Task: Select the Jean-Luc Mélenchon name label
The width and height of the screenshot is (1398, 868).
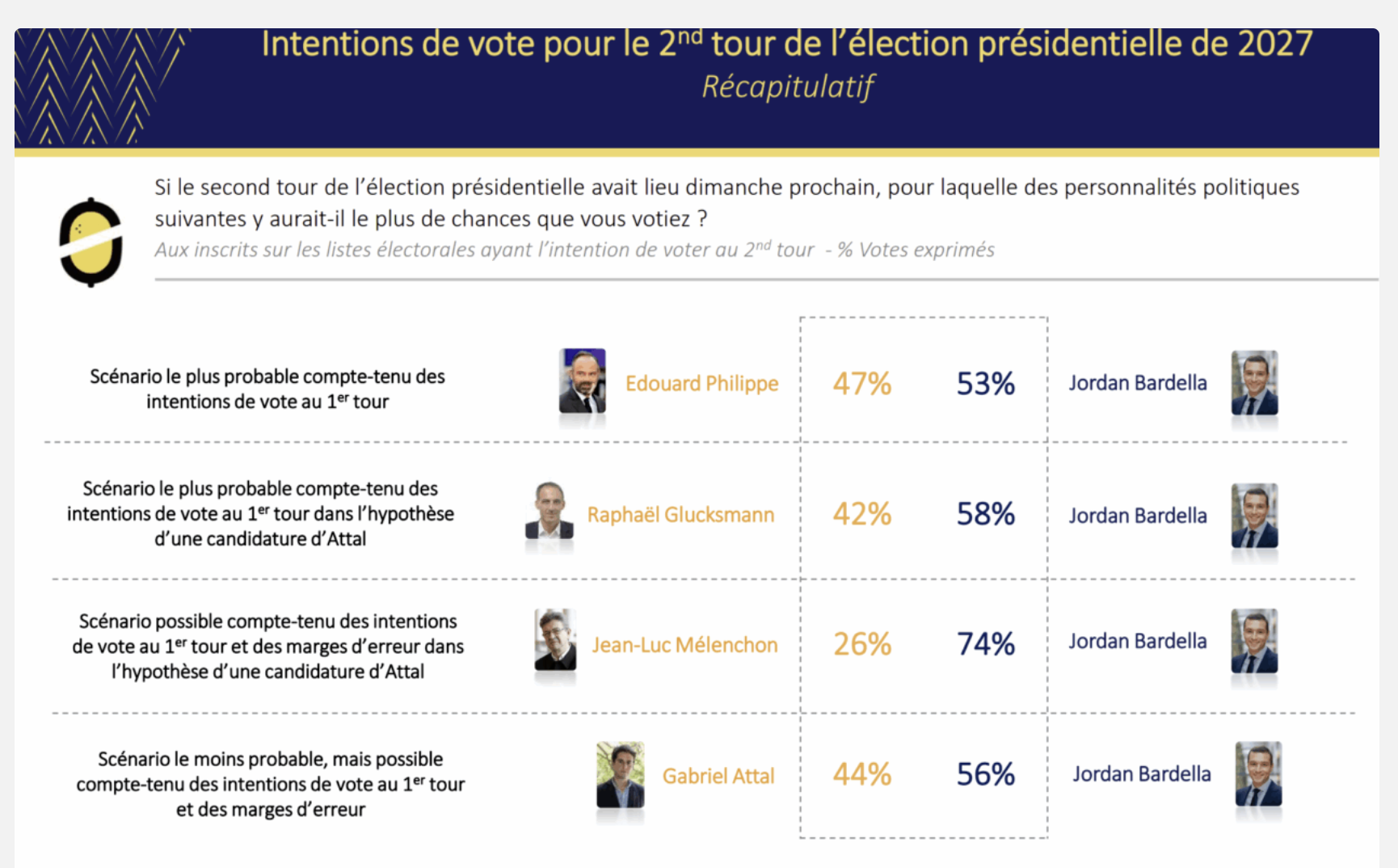Action: 684,645
